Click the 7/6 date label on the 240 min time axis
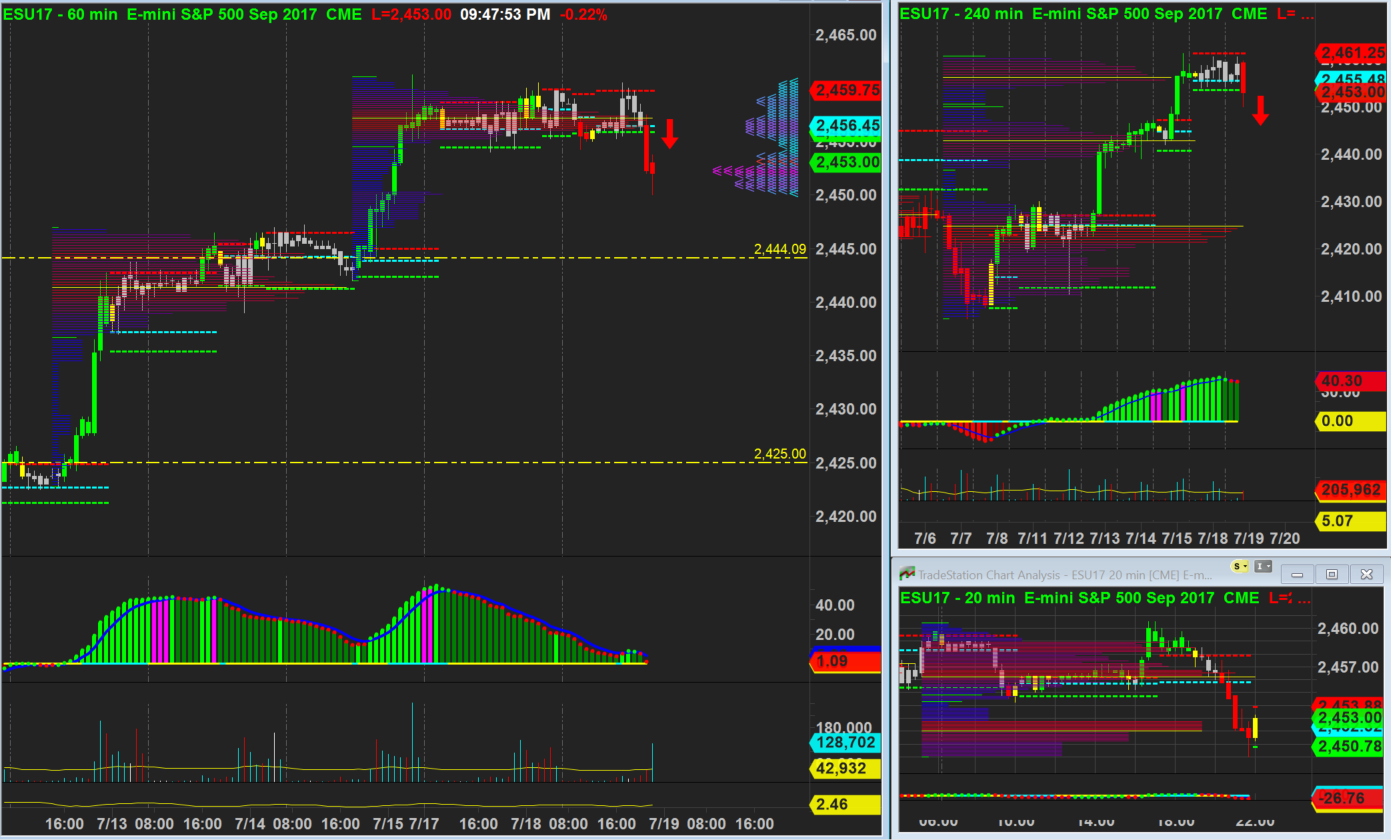1391x840 pixels. click(925, 538)
